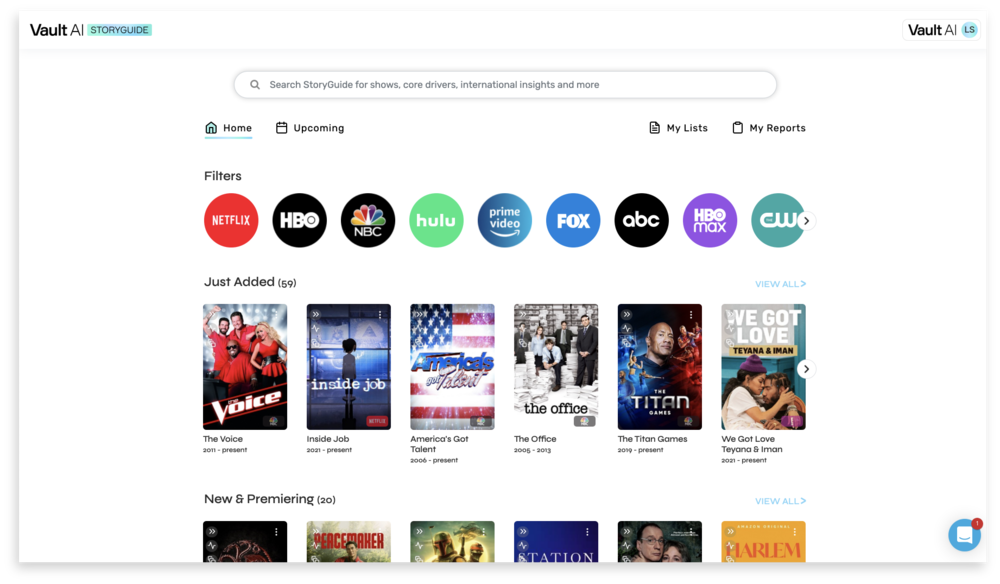The image size is (1000, 584).
Task: Click pulse icon on The Titan Games card
Action: (x=627, y=329)
